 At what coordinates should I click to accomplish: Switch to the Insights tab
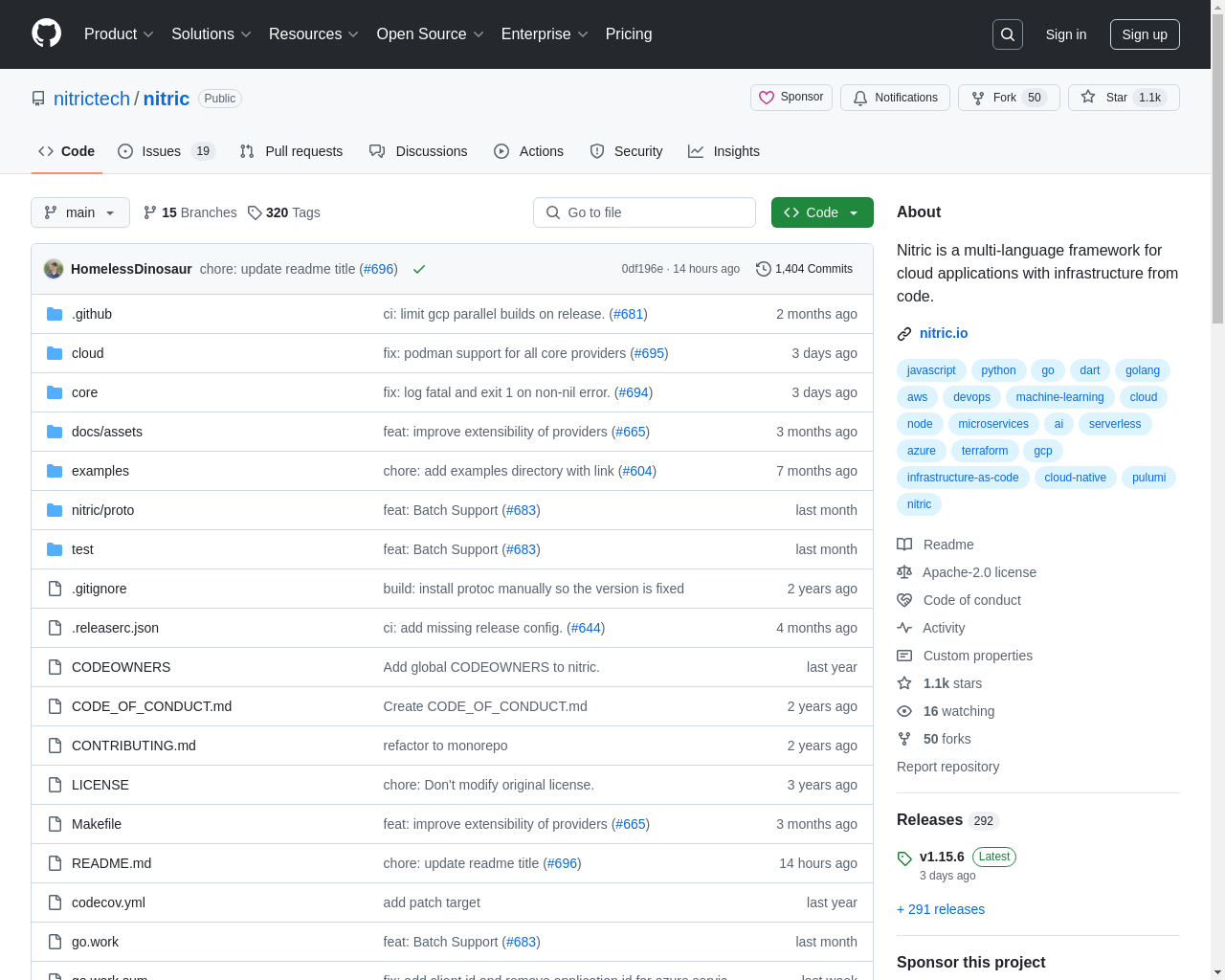pyautogui.click(x=724, y=151)
